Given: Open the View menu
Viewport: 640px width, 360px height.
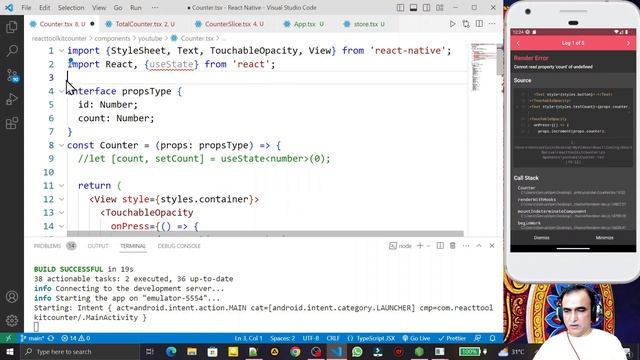Looking at the screenshot, I should [x=99, y=8].
